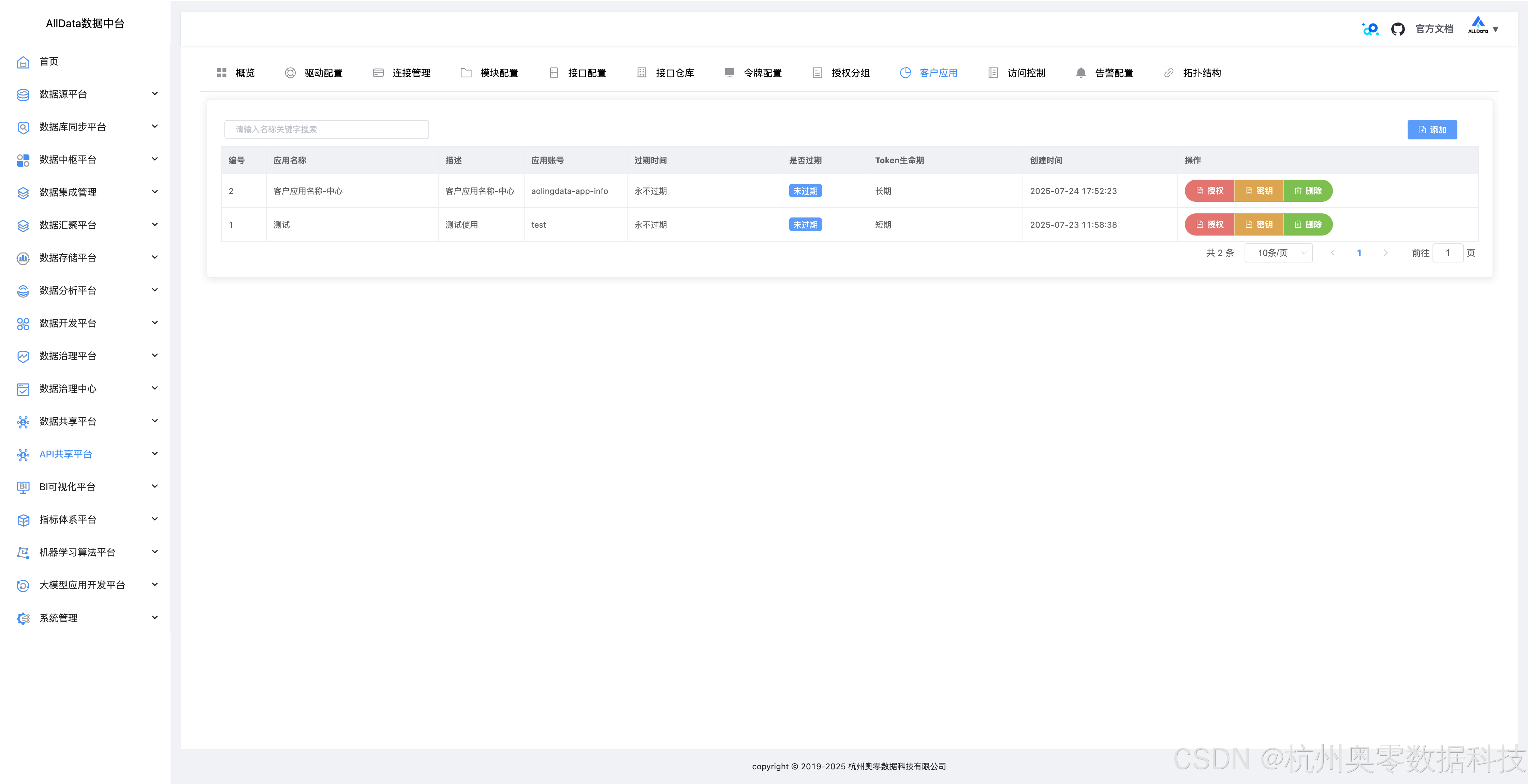Click the 概览 grid icon

pos(222,73)
